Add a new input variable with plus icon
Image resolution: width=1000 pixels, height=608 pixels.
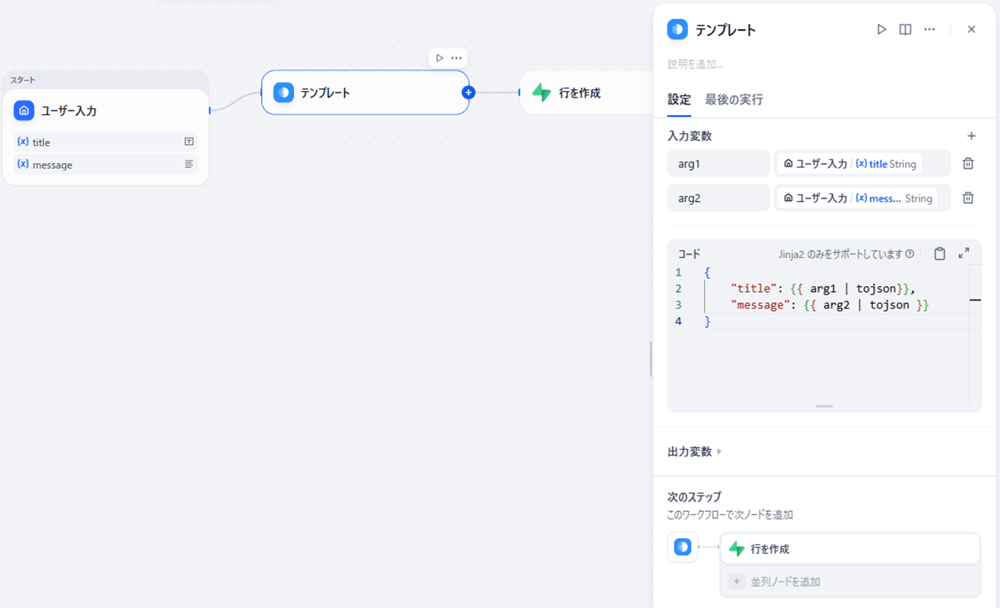pos(970,136)
